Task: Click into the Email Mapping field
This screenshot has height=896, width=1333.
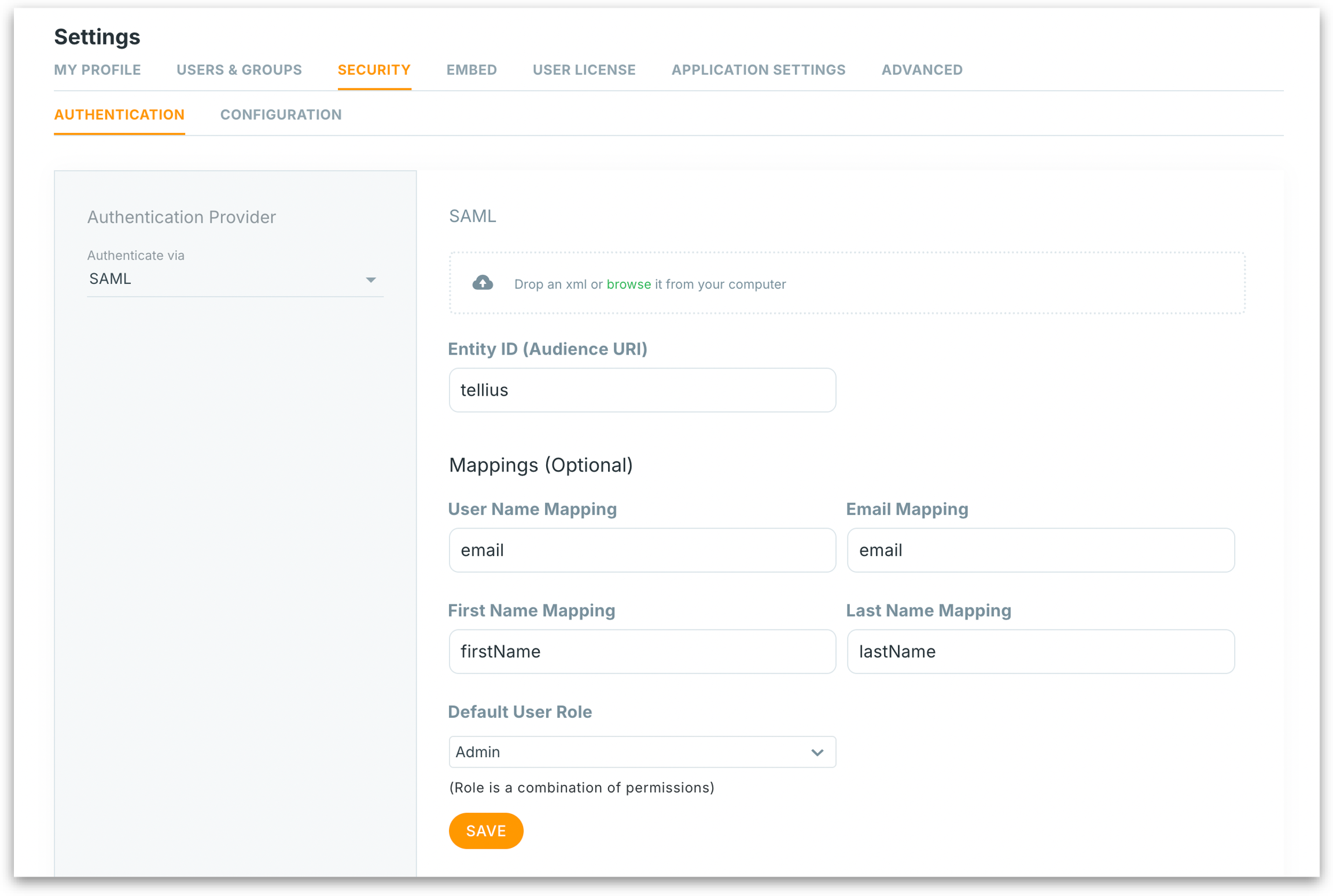Action: [x=1040, y=550]
